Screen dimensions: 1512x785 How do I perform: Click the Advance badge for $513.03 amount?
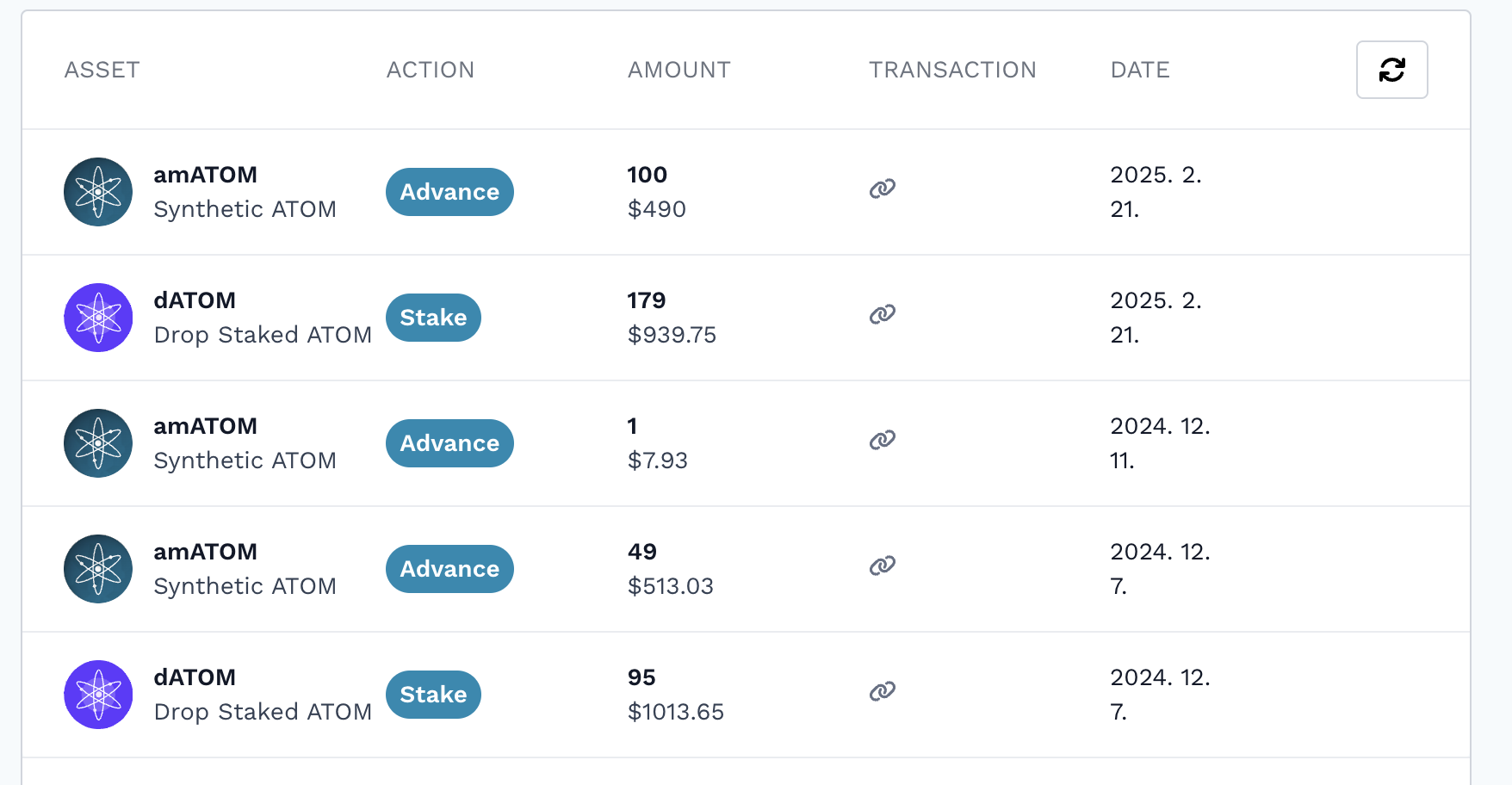449,569
